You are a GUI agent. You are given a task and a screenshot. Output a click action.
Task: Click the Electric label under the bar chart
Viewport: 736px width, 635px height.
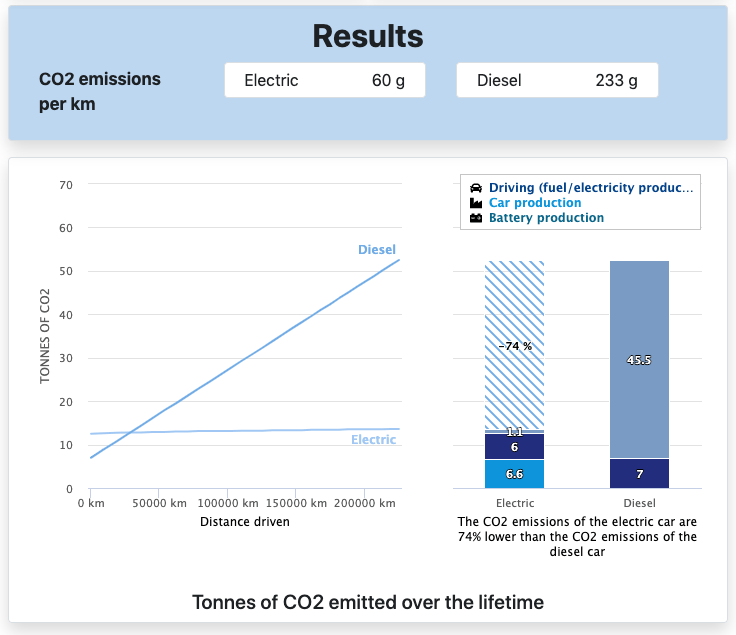pos(514,504)
